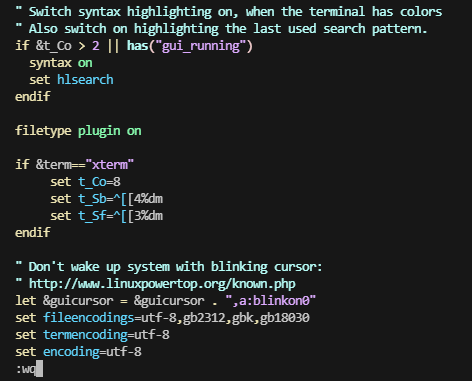
Task: Click the 'filetype plugin on' line
Action: click(x=78, y=131)
